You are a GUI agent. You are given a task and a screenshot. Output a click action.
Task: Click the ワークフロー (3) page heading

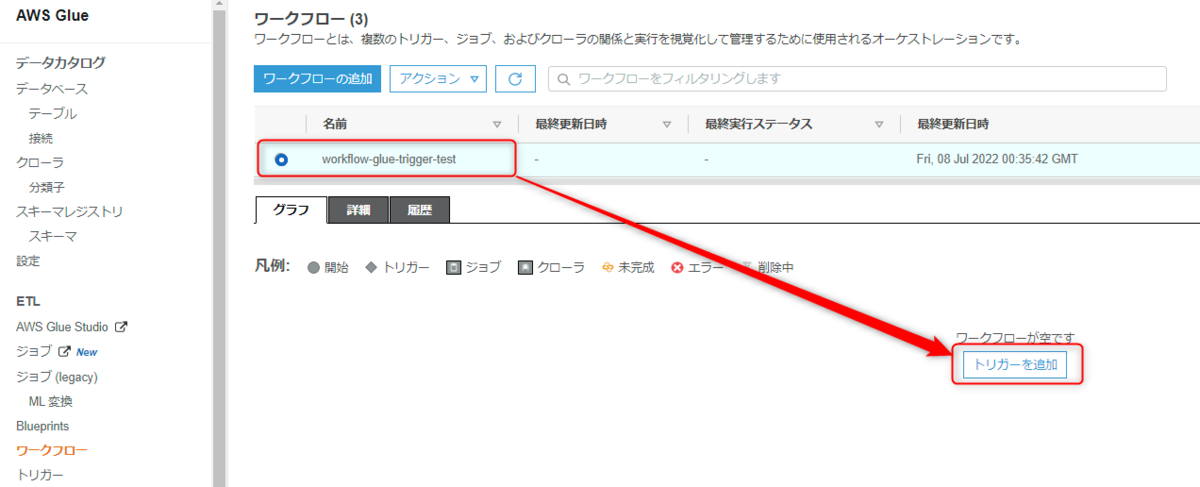coord(311,19)
